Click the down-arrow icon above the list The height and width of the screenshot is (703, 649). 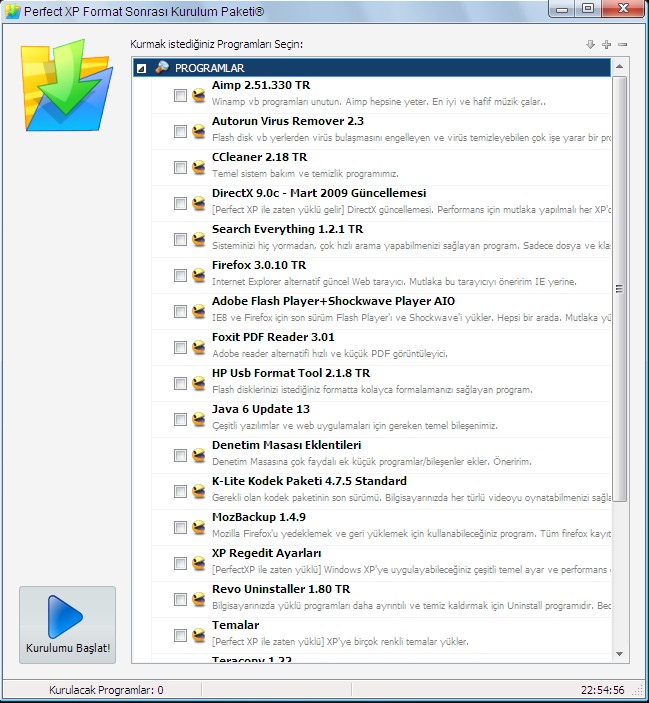point(590,44)
